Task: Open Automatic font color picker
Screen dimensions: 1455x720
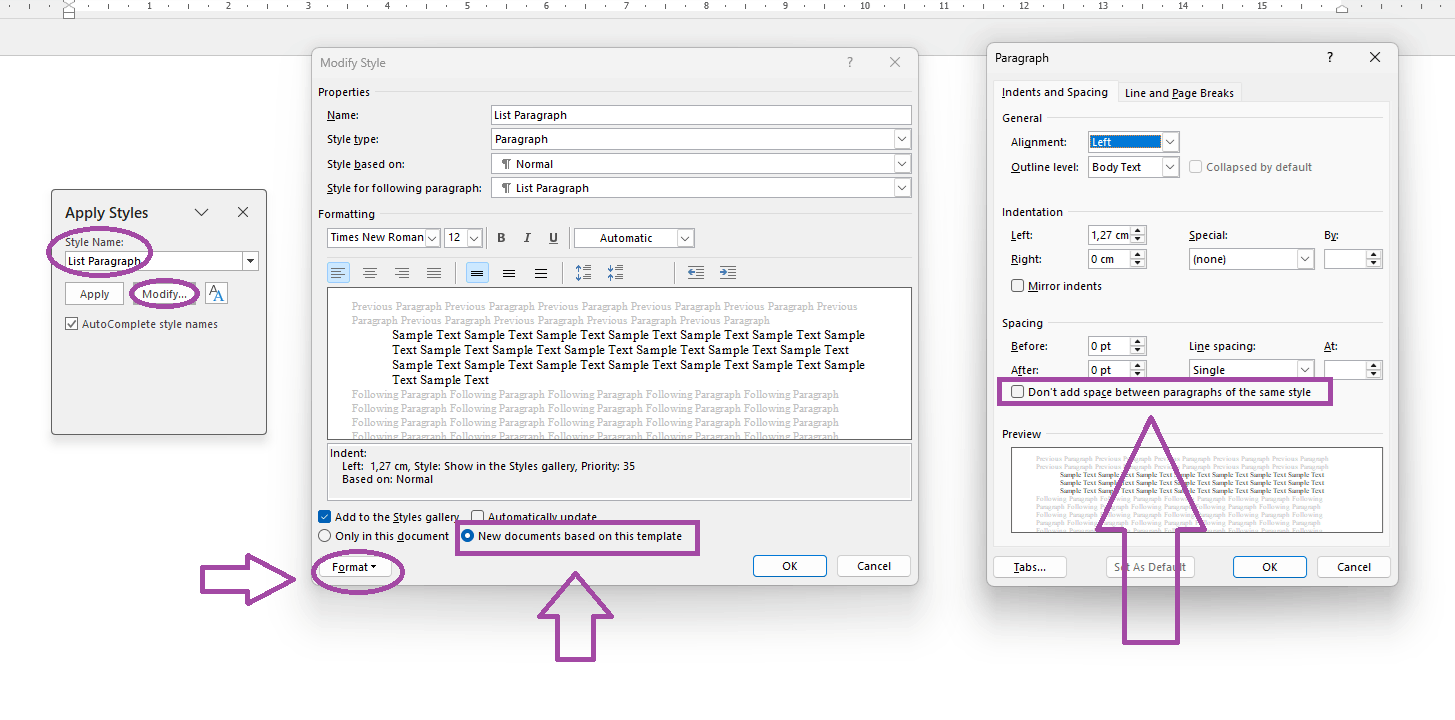Action: pyautogui.click(x=634, y=238)
